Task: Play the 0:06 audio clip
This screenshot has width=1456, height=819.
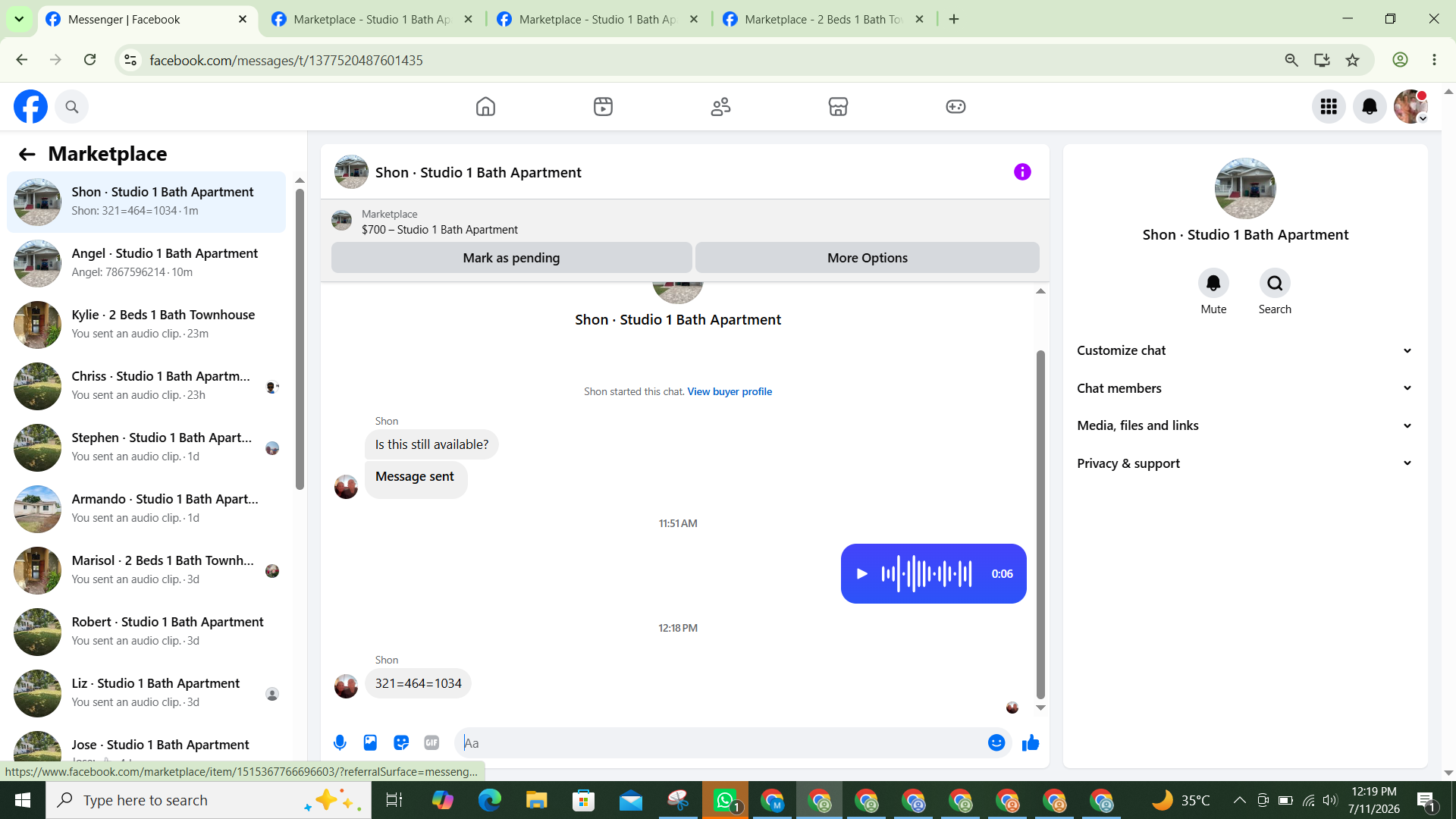Action: 861,574
